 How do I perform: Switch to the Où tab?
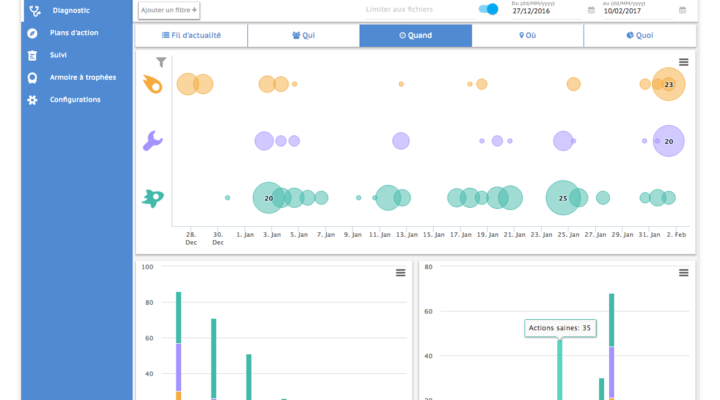click(x=527, y=35)
